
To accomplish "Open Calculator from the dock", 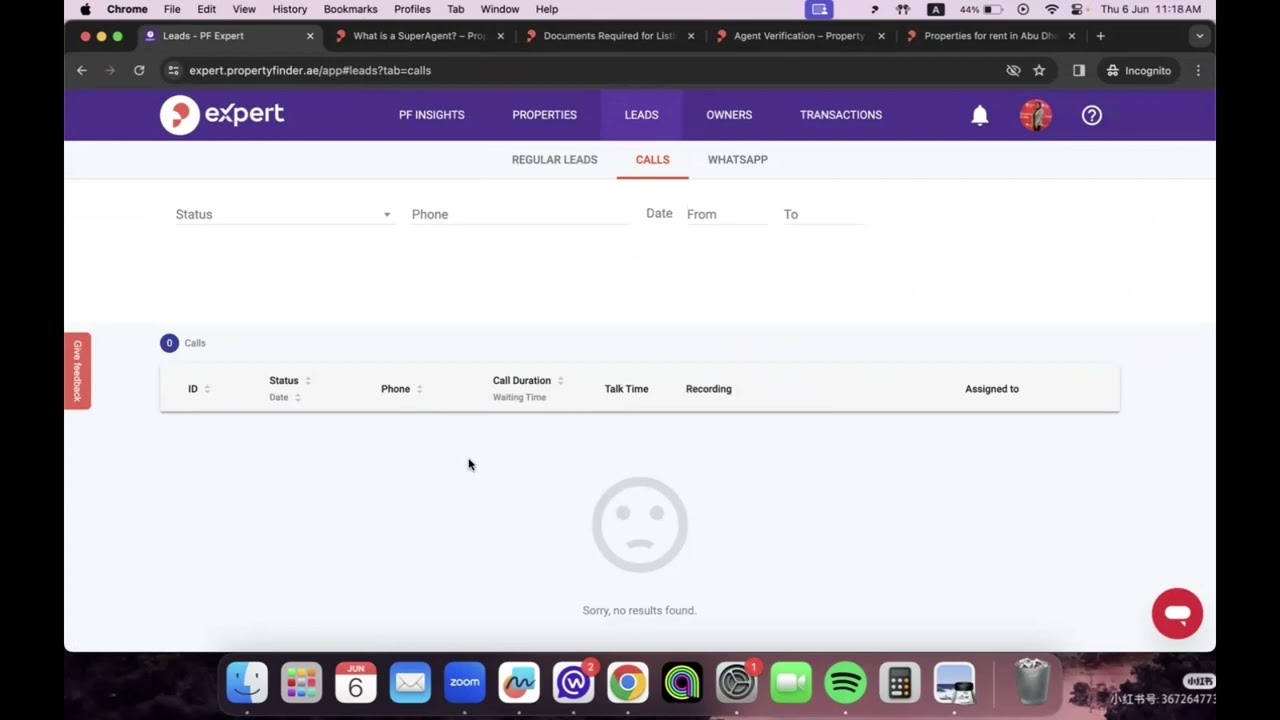I will (x=899, y=683).
